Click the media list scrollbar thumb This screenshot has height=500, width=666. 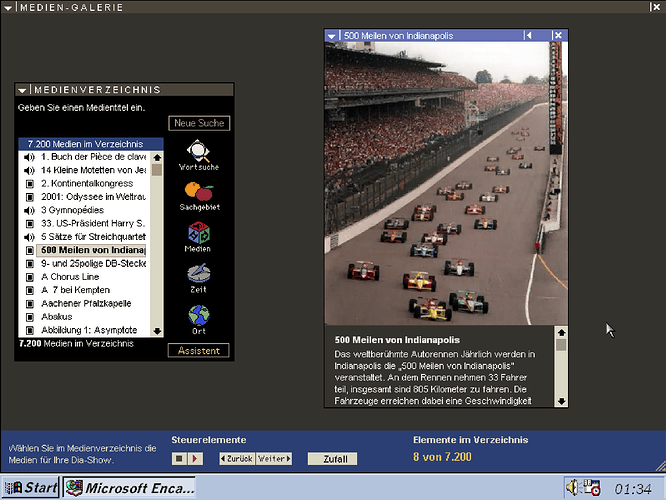pyautogui.click(x=157, y=170)
